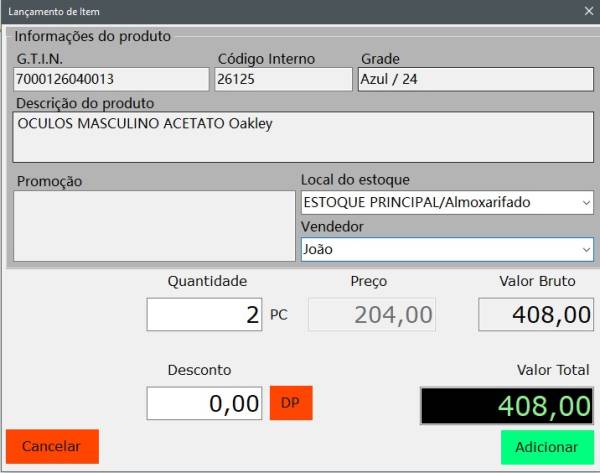Viewport: 600px width, 473px height.
Task: Click the Informações do produto group heading
Action: pyautogui.click(x=92, y=37)
